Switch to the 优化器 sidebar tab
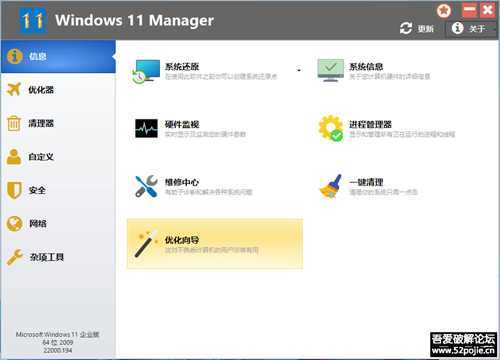The width and height of the screenshot is (500, 360). (x=58, y=90)
